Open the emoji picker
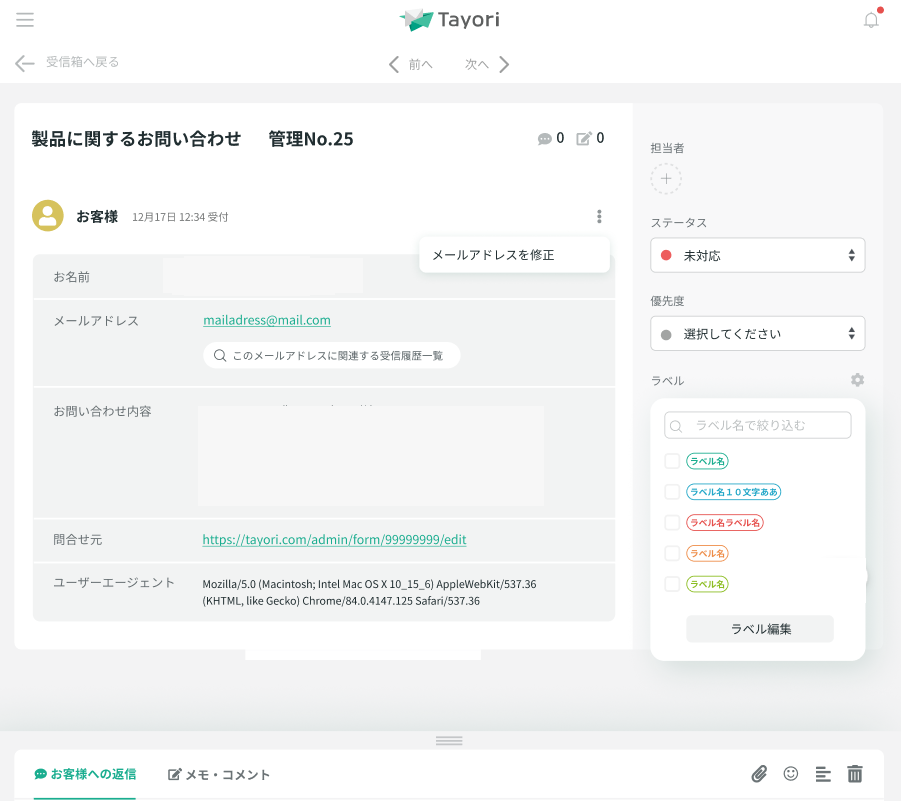Screen dimensions: 901x801 791,774
